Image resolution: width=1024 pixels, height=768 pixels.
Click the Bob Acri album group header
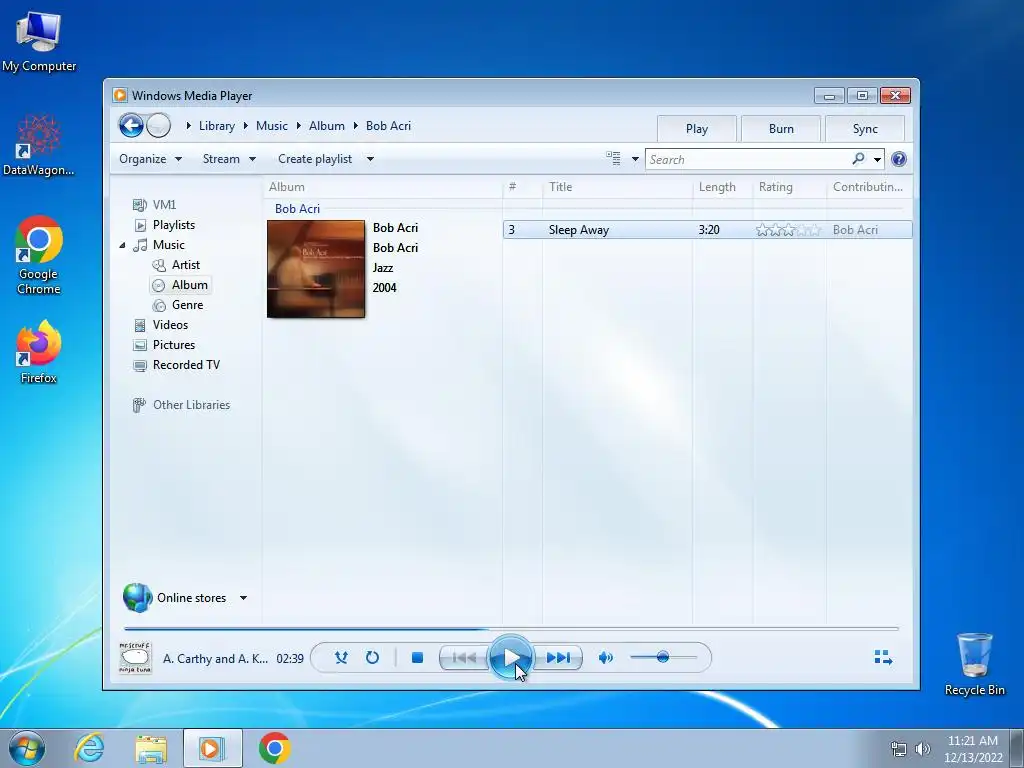click(297, 208)
